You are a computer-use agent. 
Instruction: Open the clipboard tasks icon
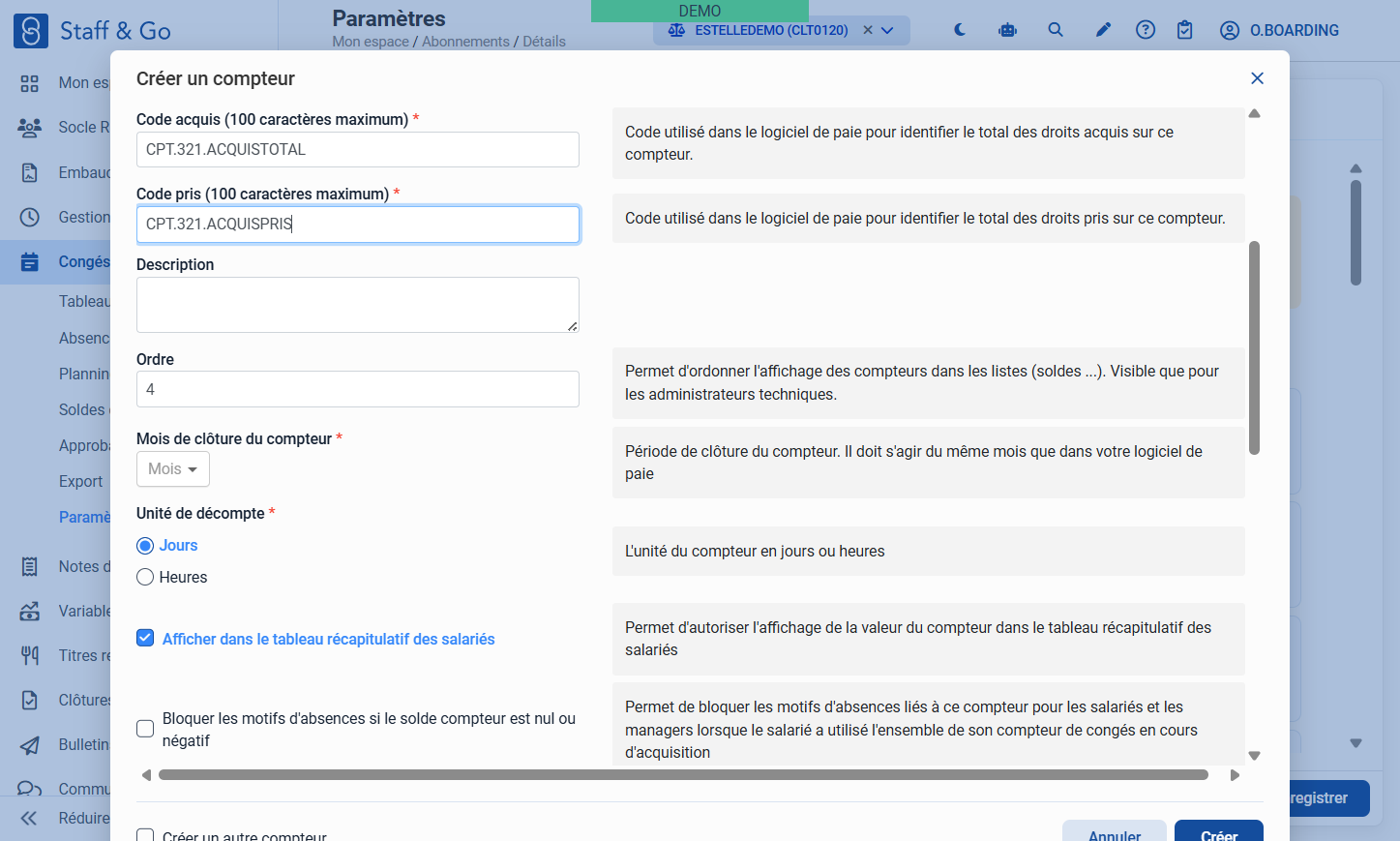[x=1185, y=30]
